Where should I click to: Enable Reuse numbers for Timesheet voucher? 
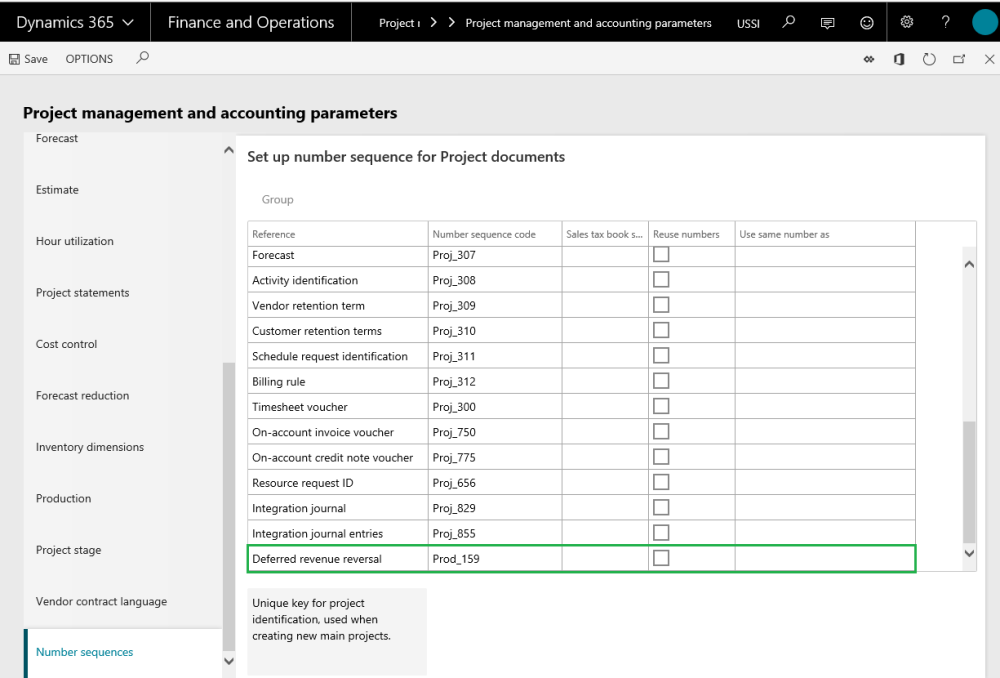(x=661, y=406)
